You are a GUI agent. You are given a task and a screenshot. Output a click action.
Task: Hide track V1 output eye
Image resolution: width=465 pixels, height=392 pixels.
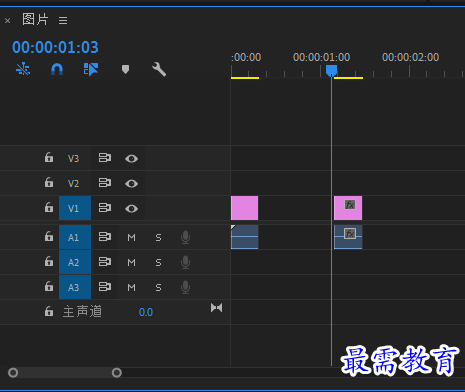(131, 209)
